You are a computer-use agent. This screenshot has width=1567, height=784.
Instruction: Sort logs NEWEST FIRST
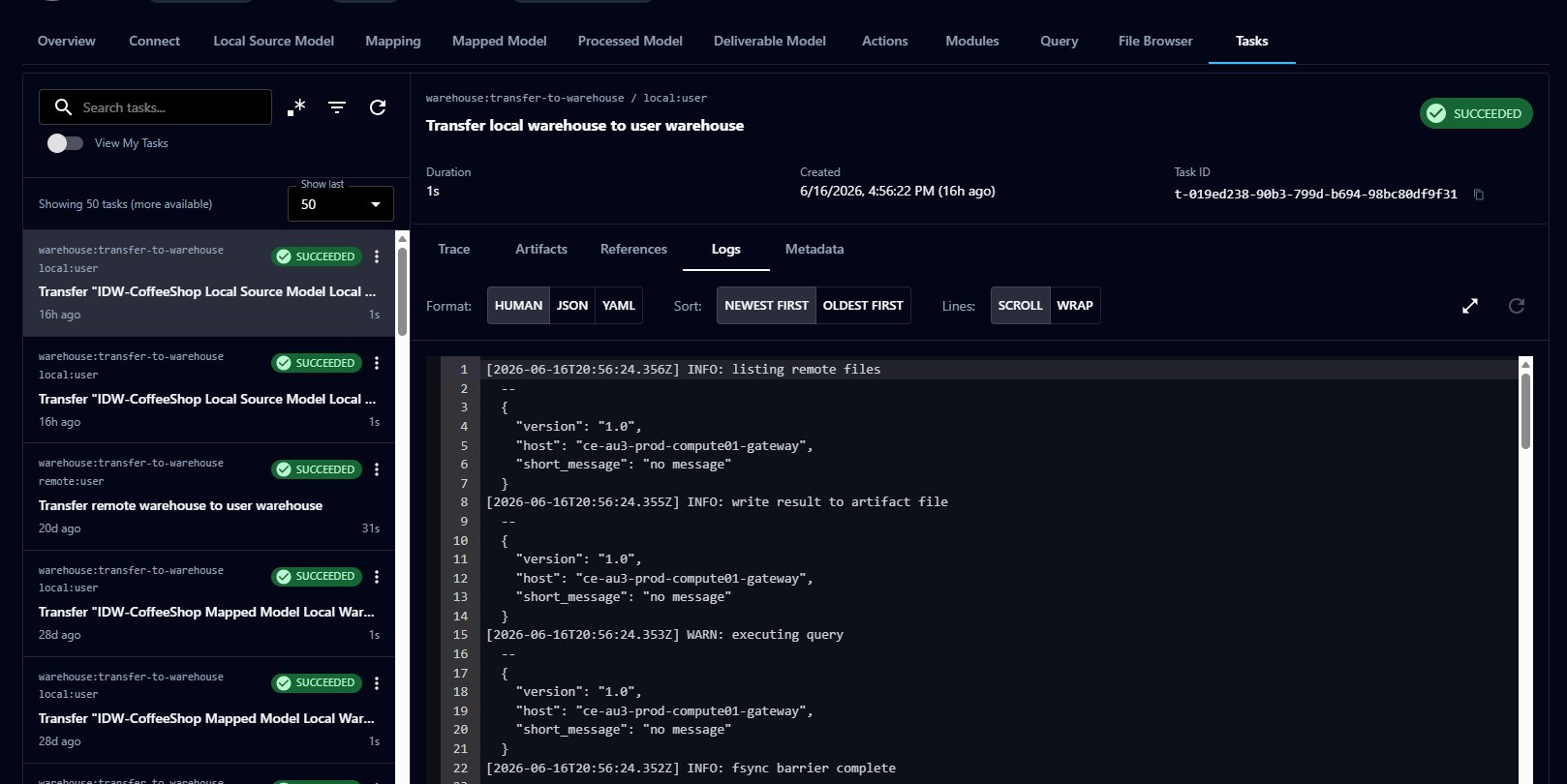click(766, 306)
